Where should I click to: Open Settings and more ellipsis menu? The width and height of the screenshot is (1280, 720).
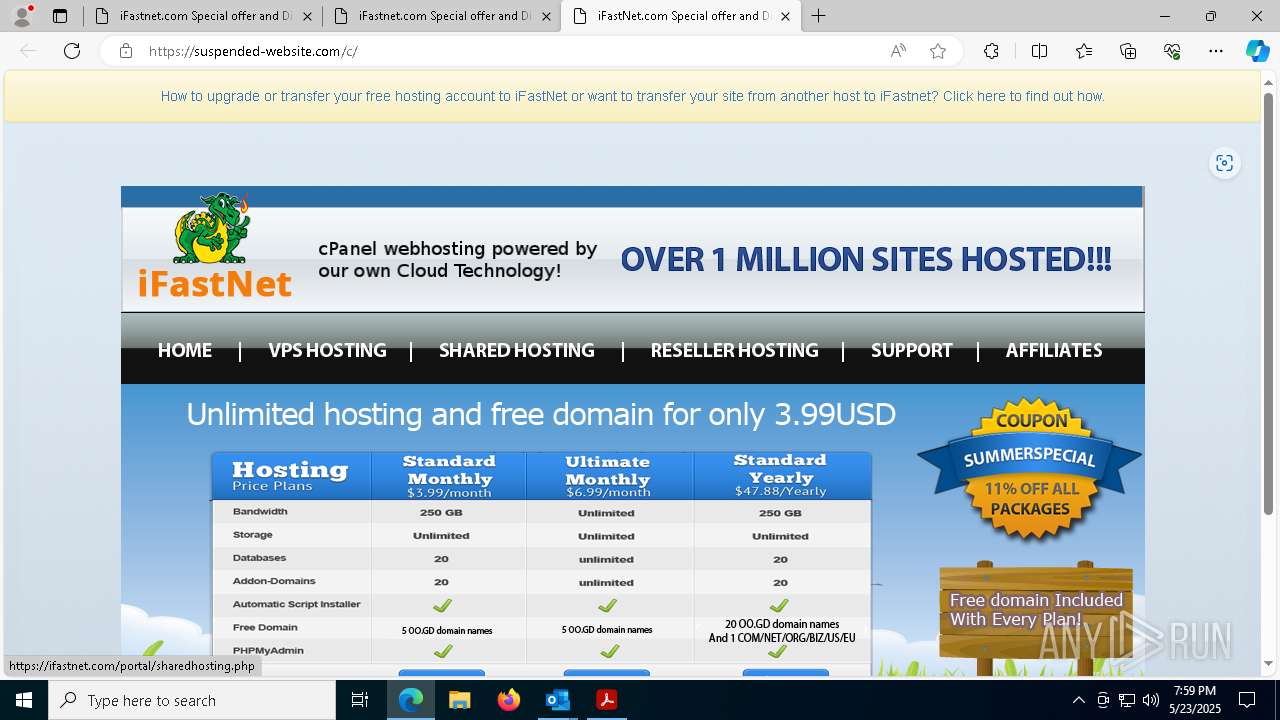[1216, 51]
